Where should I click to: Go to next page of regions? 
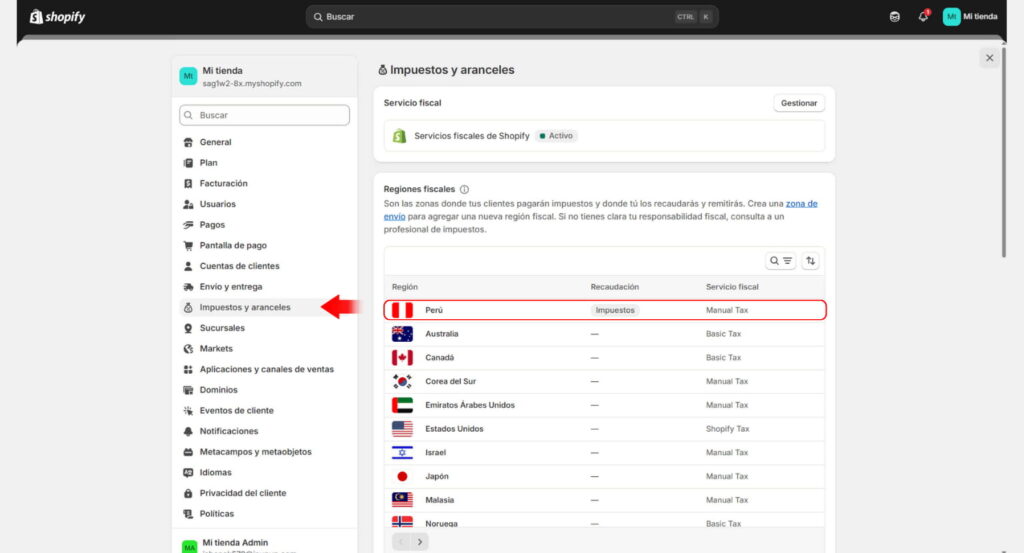[420, 541]
